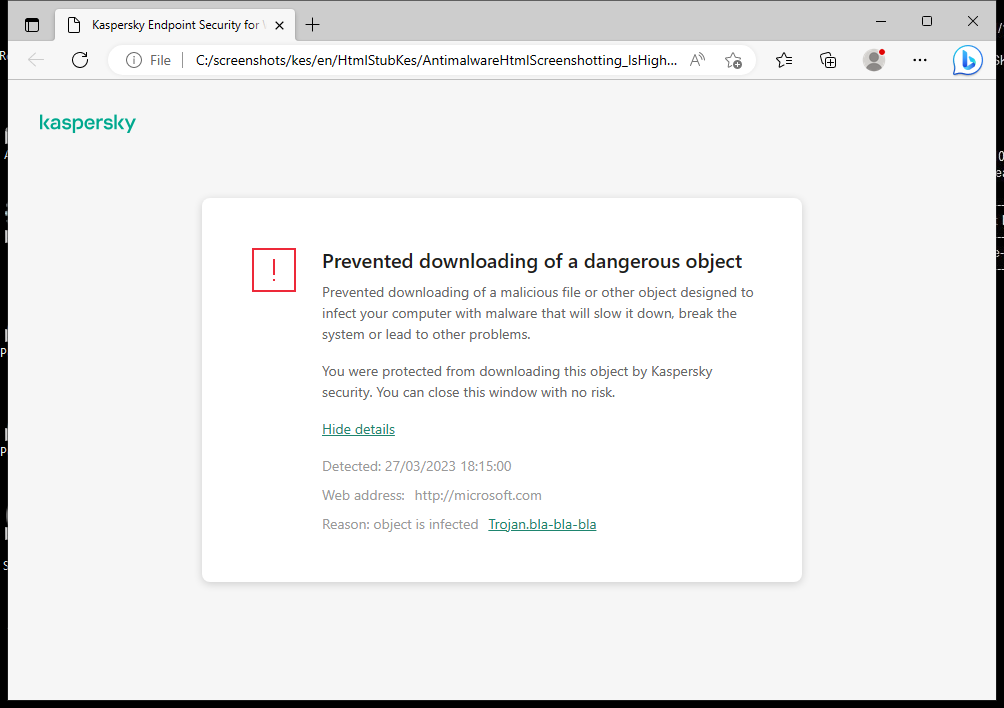Start Read aloud for this page
Image resolution: width=1004 pixels, height=708 pixels.
pyautogui.click(x=698, y=60)
